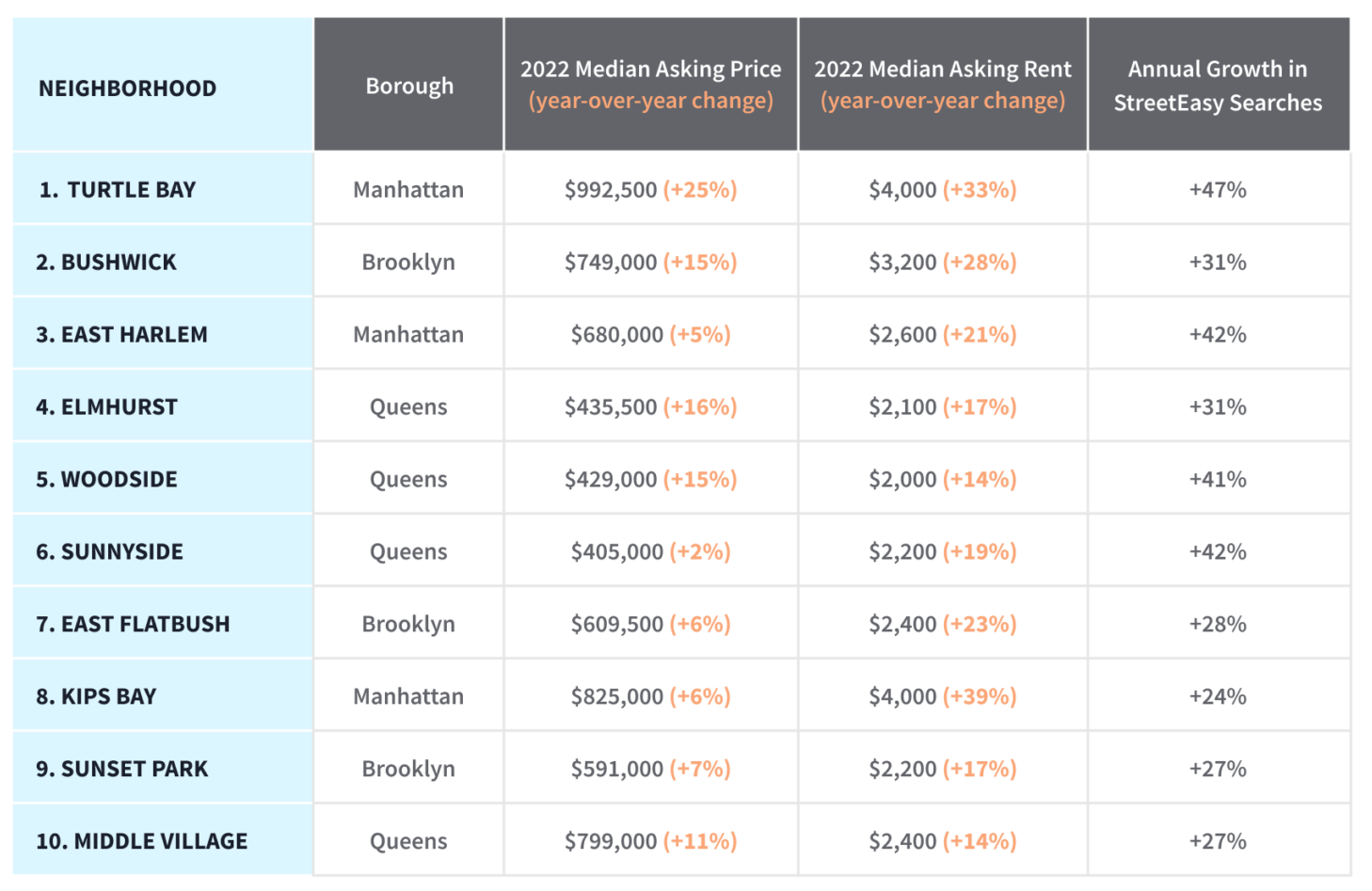
Task: Click the Annual Growth in StreetEasy Searches header
Action: [x=1218, y=86]
